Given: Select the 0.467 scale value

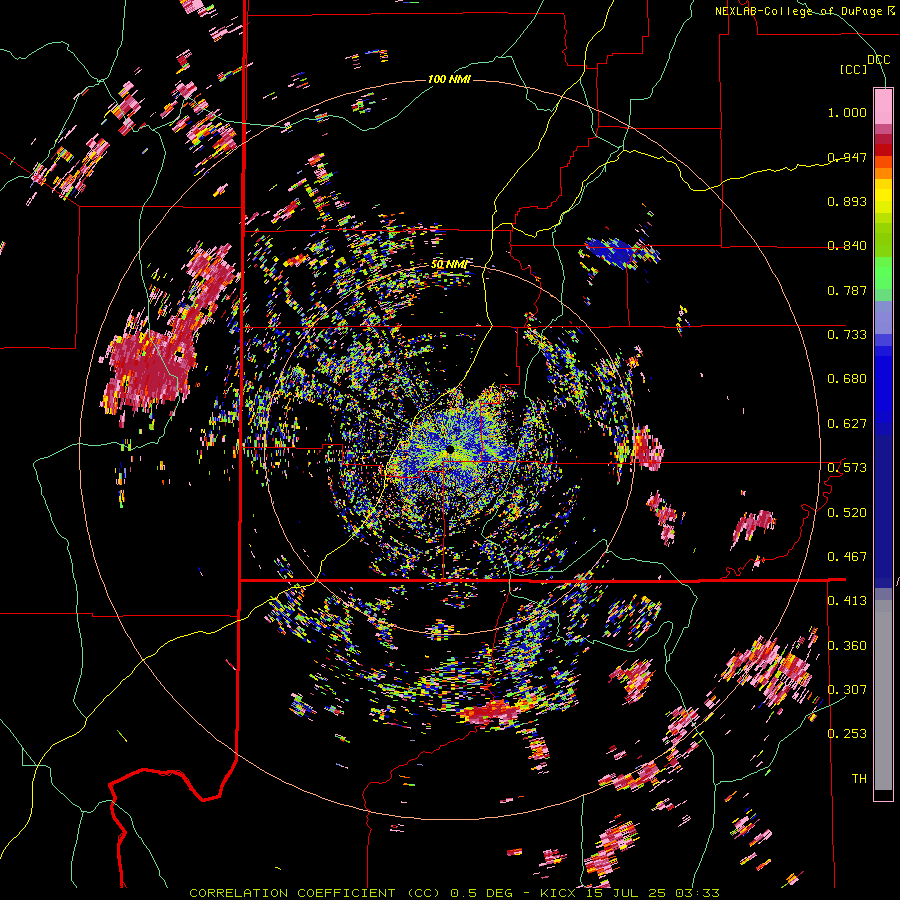Looking at the screenshot, I should click(847, 557).
